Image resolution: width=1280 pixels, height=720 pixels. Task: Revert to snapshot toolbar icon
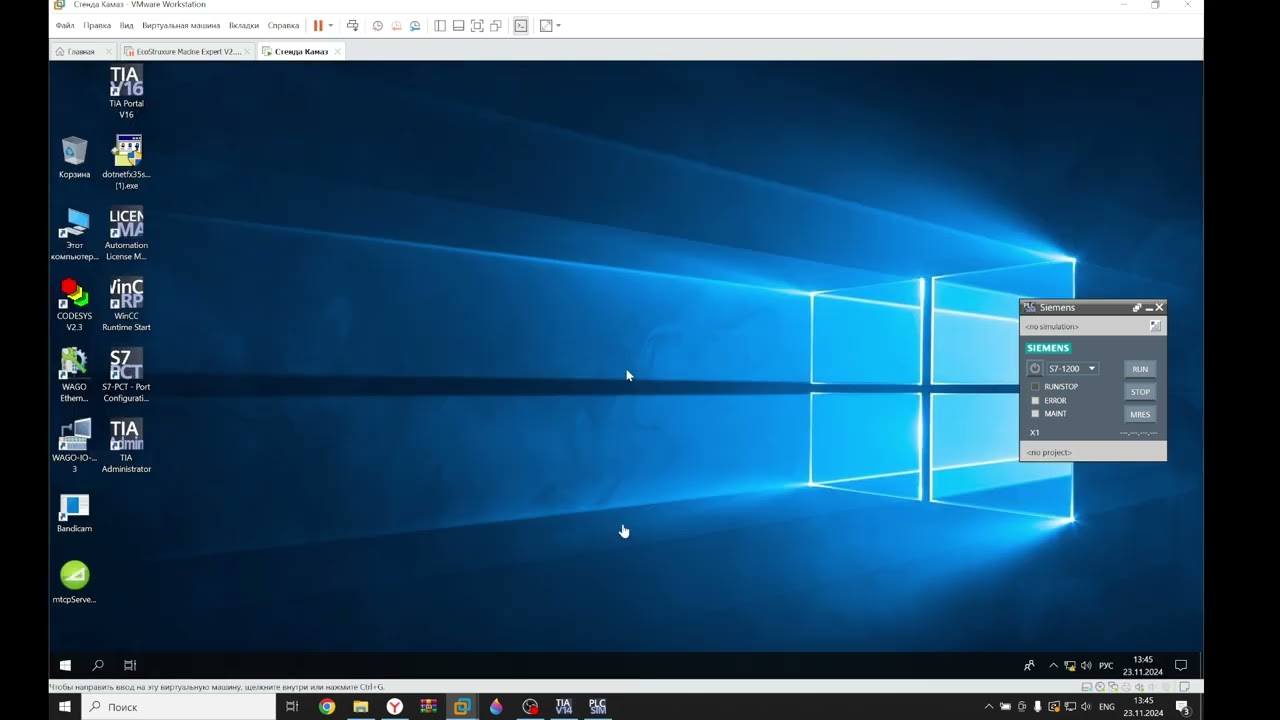396,26
